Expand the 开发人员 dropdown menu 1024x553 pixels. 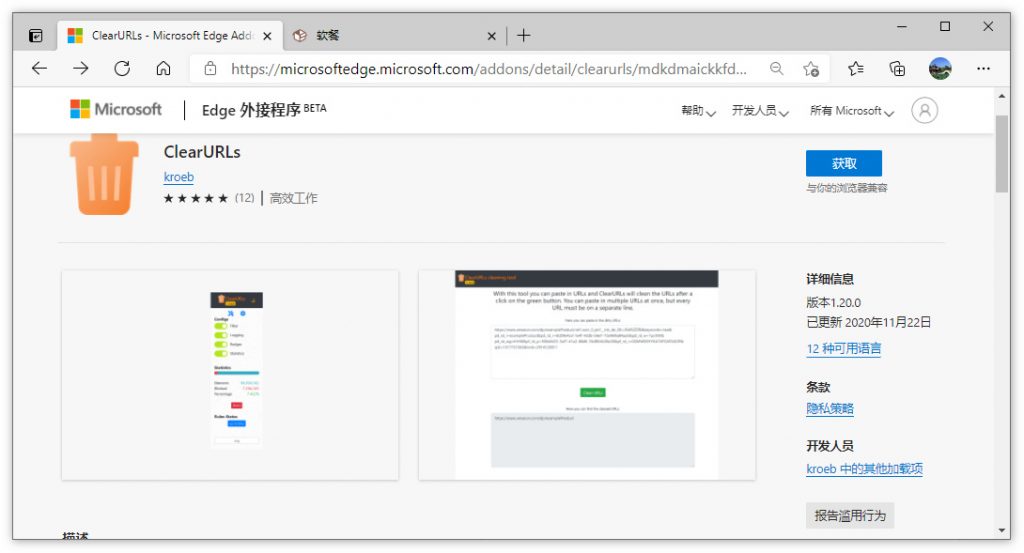(x=760, y=111)
